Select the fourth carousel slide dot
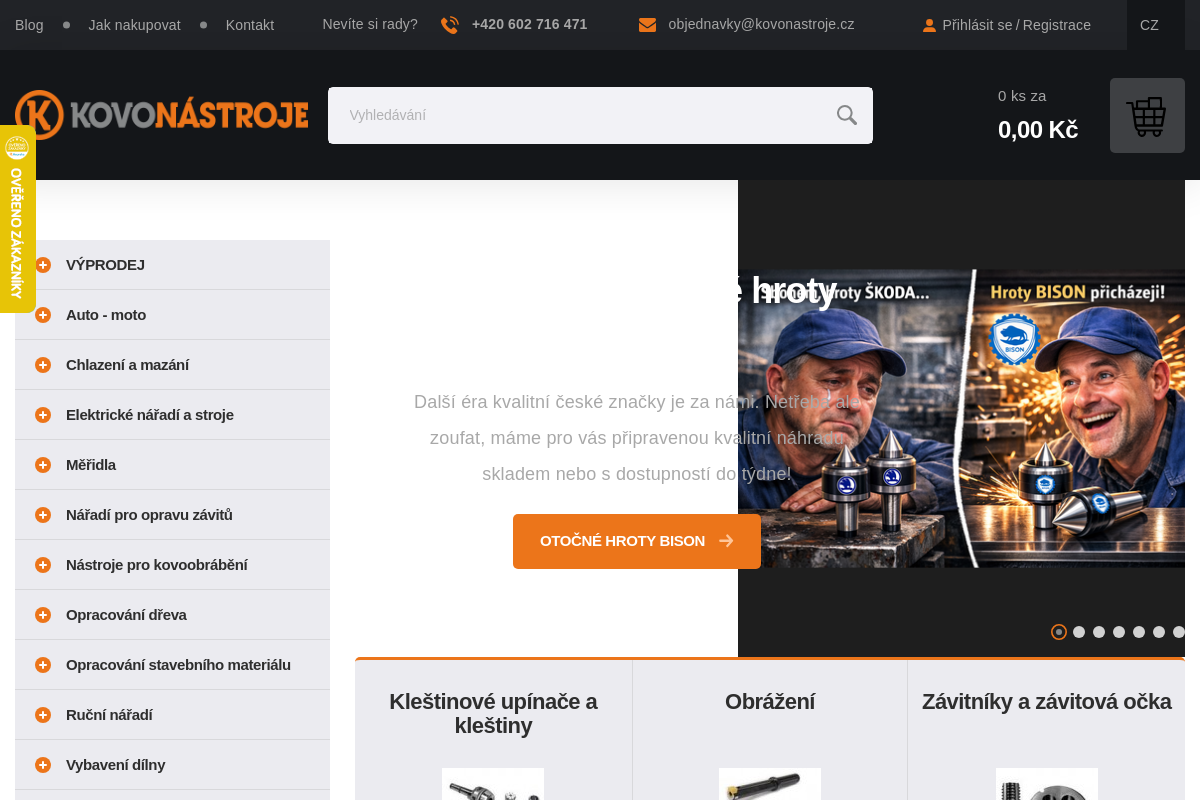 coord(1119,632)
